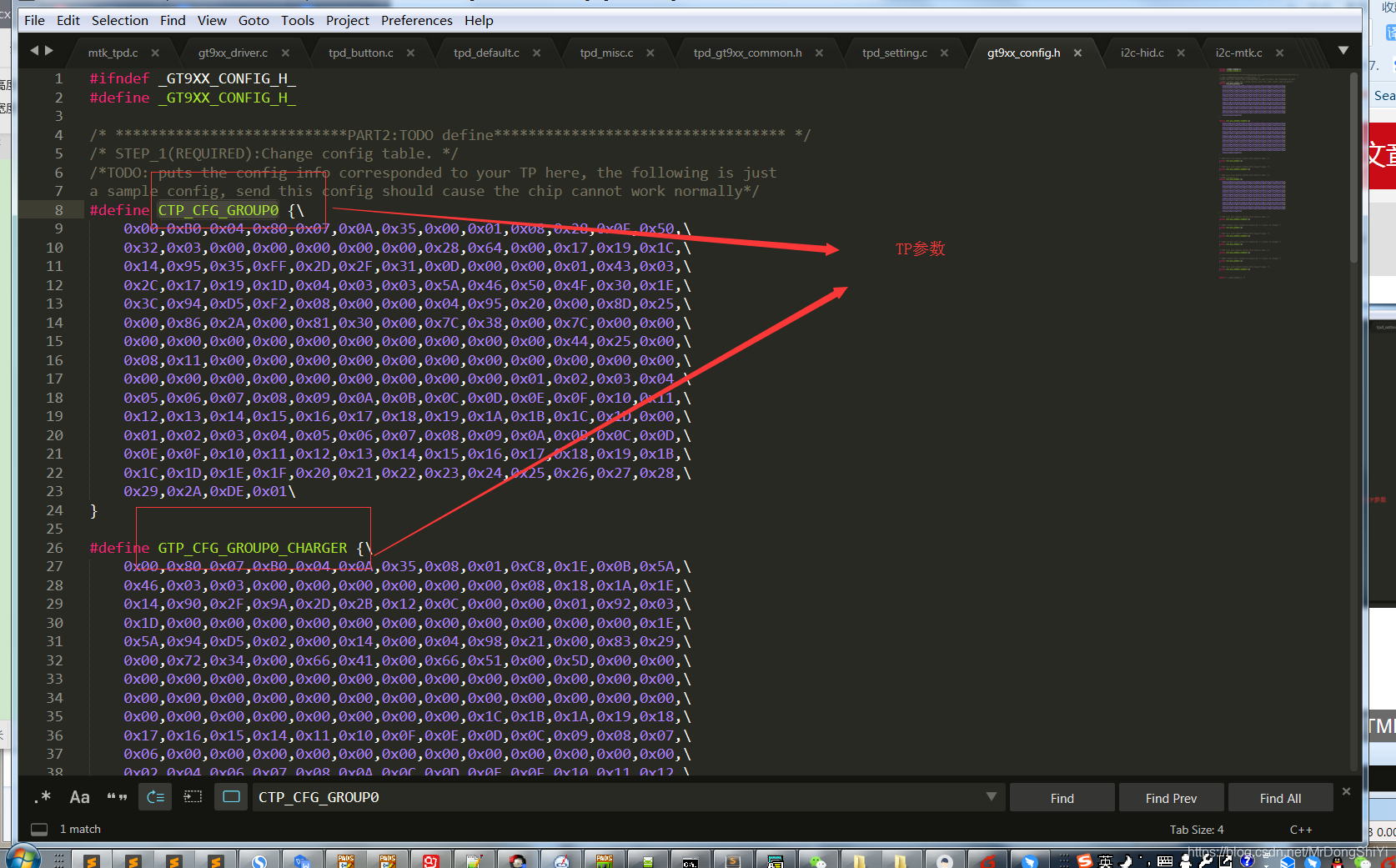Switch to the mtk_tpd.c tab
1396x868 pixels.
[113, 53]
